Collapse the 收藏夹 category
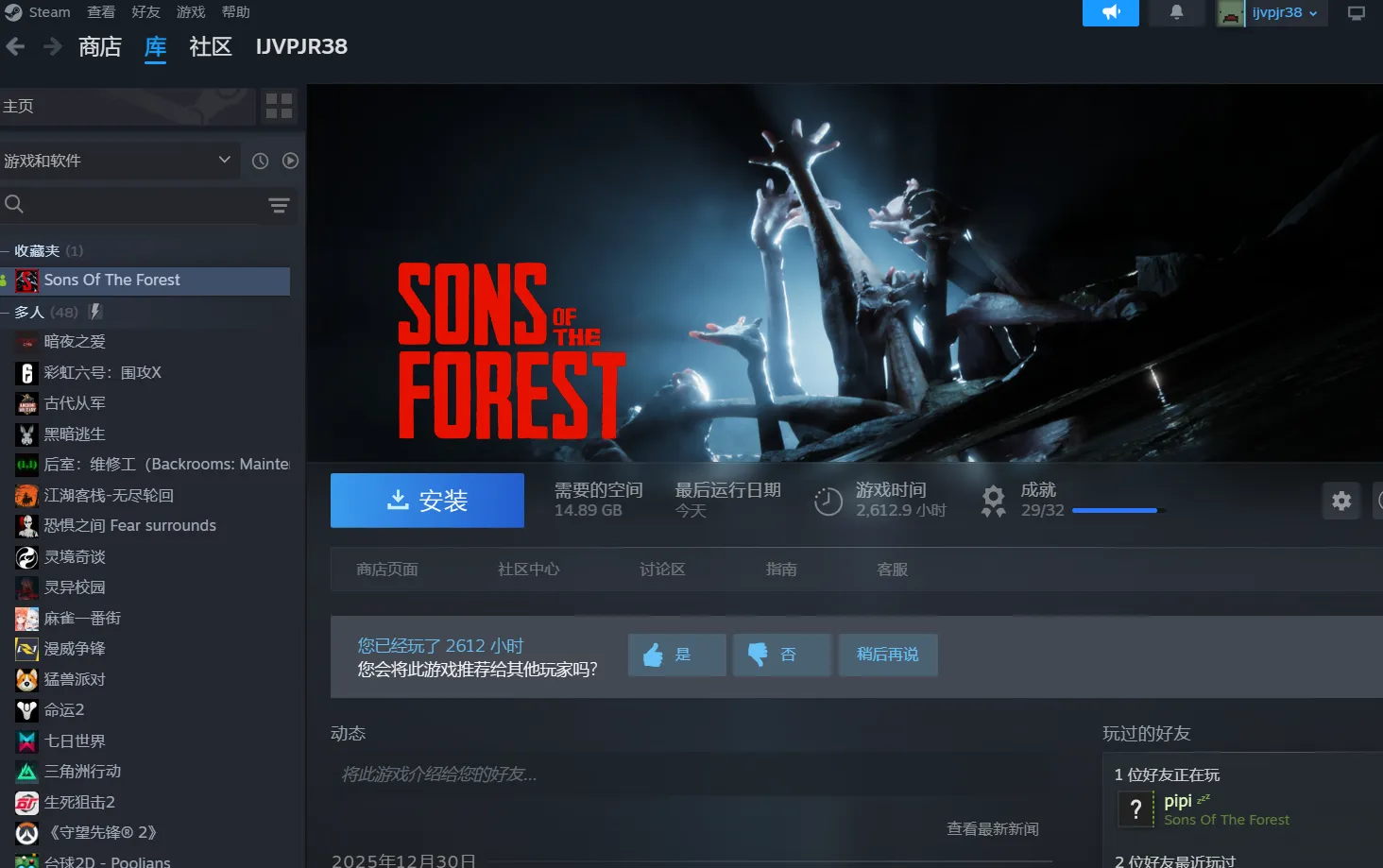This screenshot has width=1383, height=868. [6, 251]
